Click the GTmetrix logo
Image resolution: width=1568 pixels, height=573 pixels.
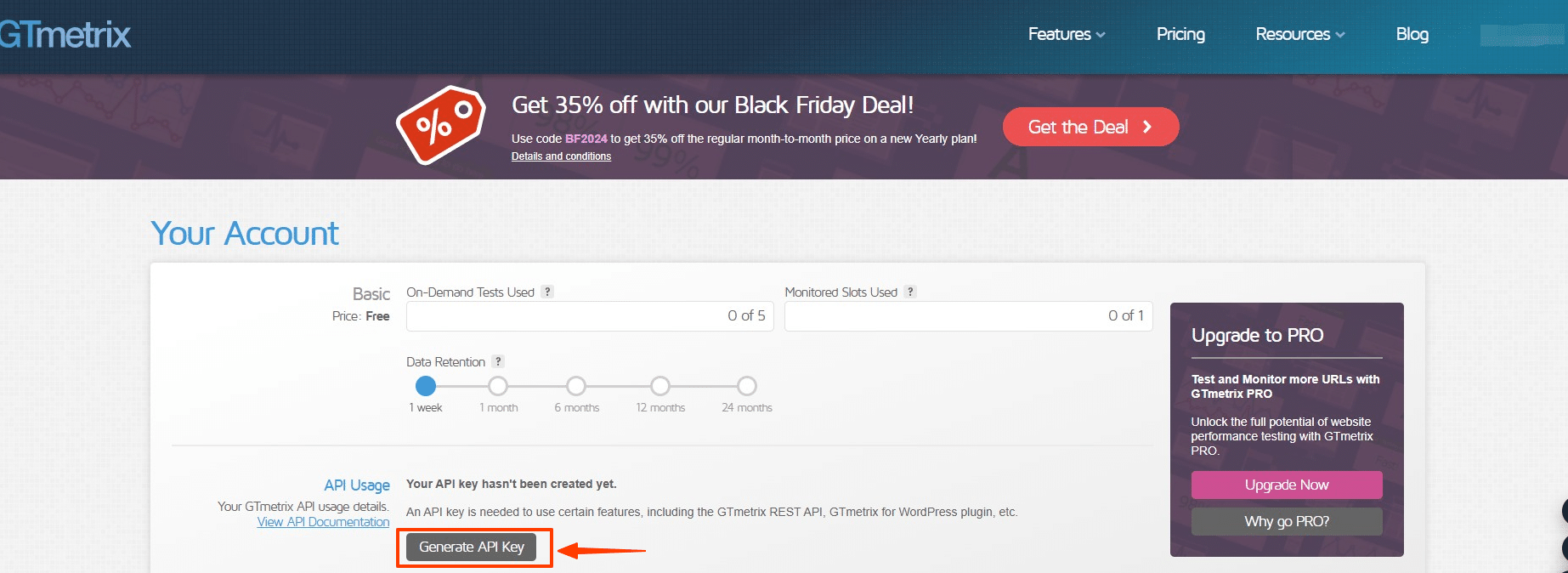tap(65, 35)
